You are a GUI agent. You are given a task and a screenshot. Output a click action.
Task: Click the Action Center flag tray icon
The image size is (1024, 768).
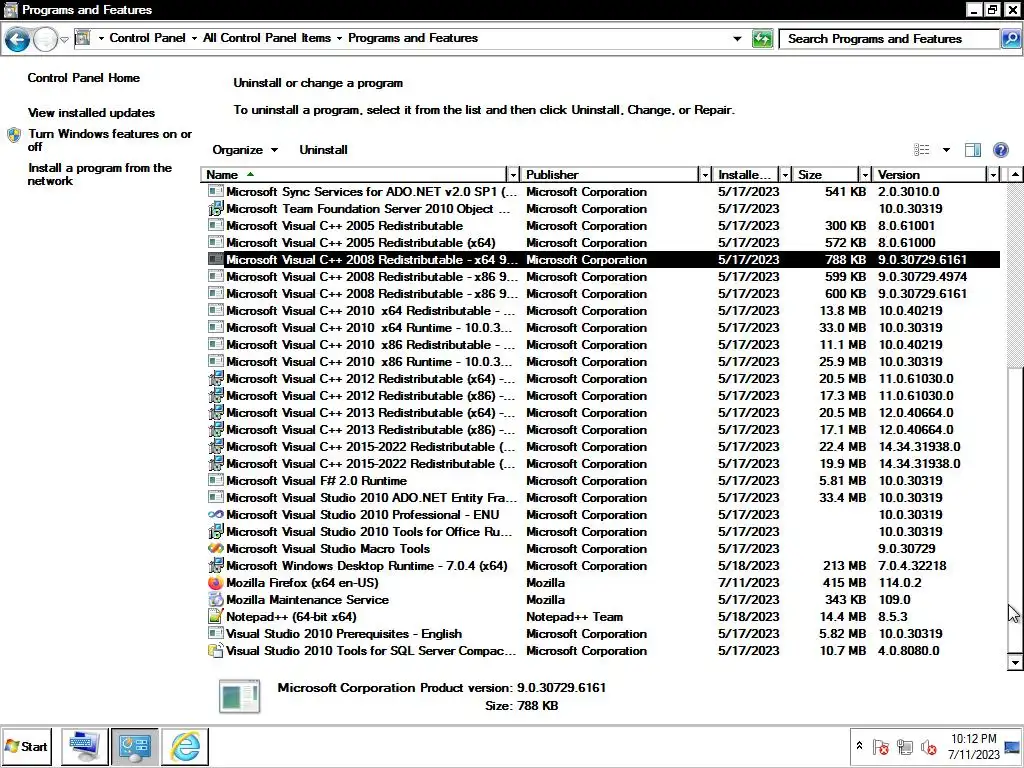click(x=880, y=746)
